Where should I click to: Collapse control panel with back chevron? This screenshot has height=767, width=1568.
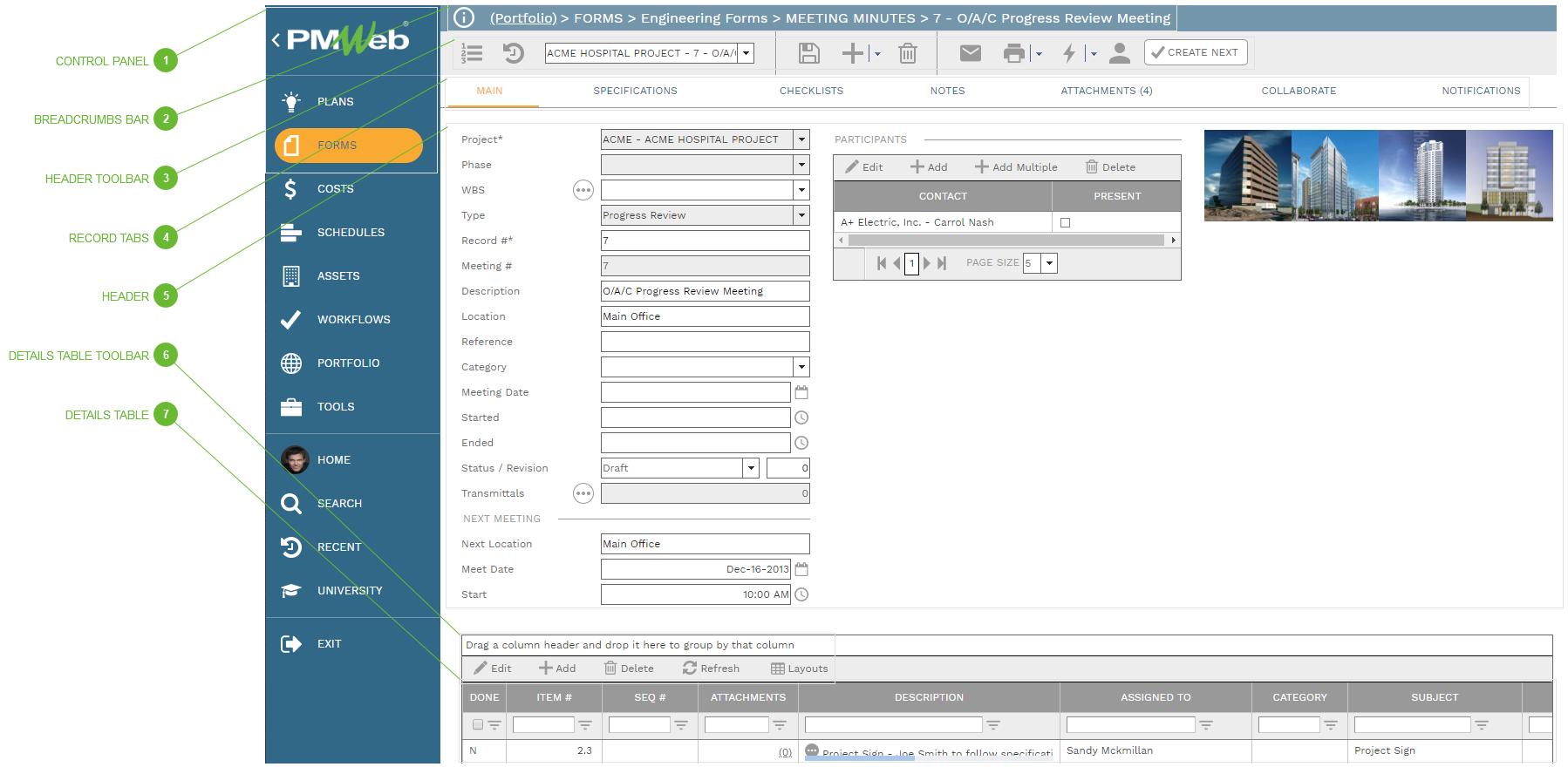276,39
